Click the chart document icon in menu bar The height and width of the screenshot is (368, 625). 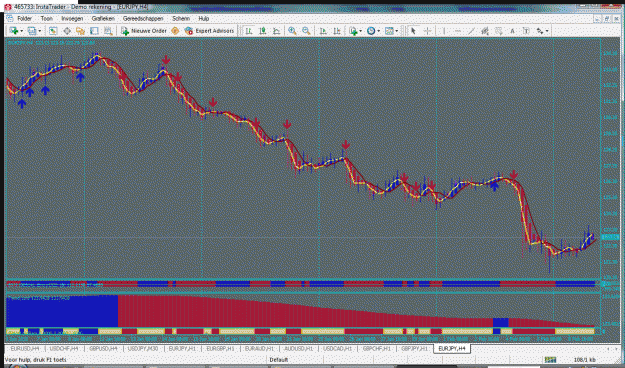10,18
